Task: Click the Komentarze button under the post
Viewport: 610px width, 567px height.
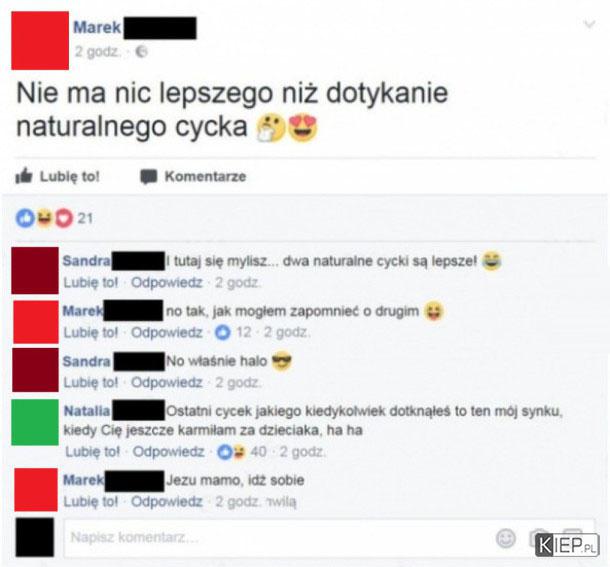Action: pos(193,177)
